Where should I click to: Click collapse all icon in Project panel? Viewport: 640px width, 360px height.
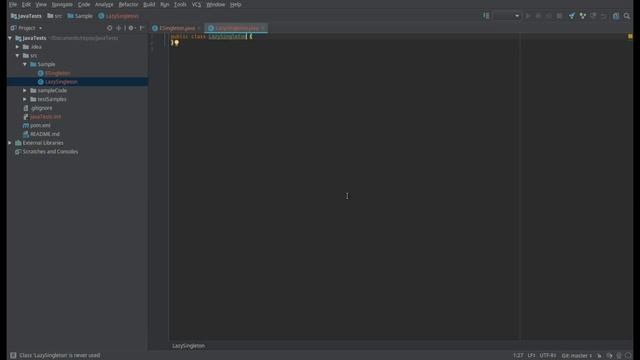coord(119,28)
